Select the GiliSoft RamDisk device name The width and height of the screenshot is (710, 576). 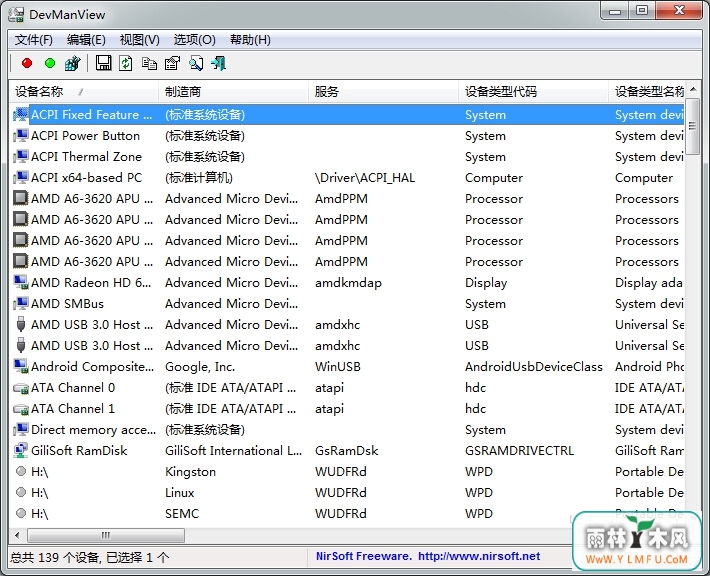pos(79,450)
